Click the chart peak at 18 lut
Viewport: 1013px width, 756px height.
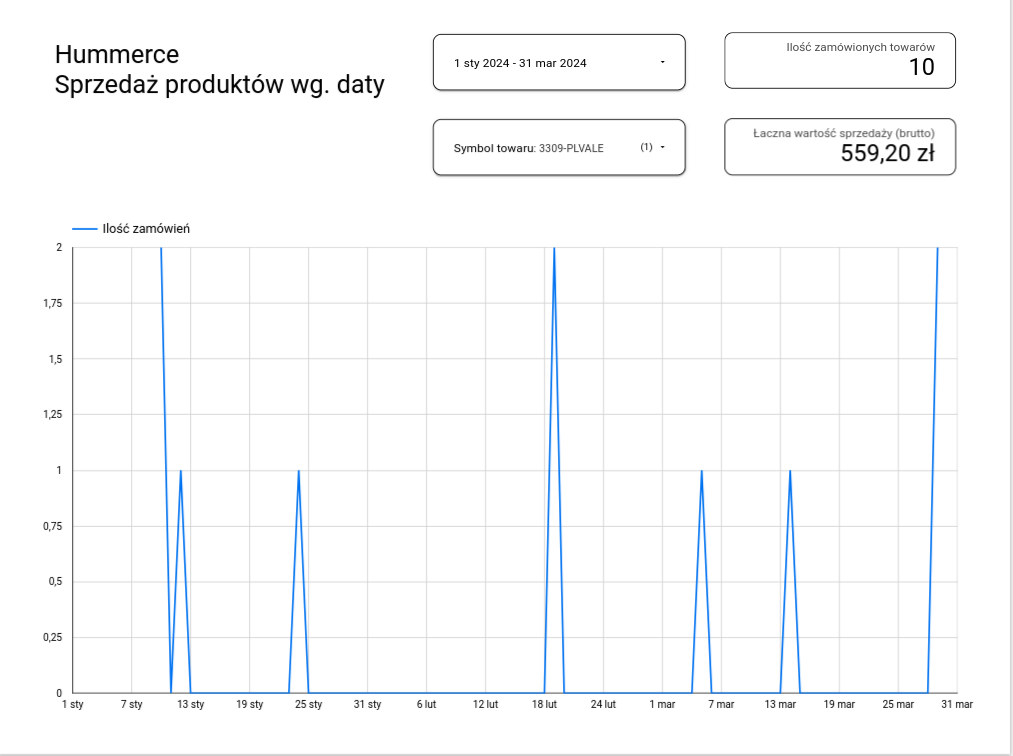pos(554,248)
